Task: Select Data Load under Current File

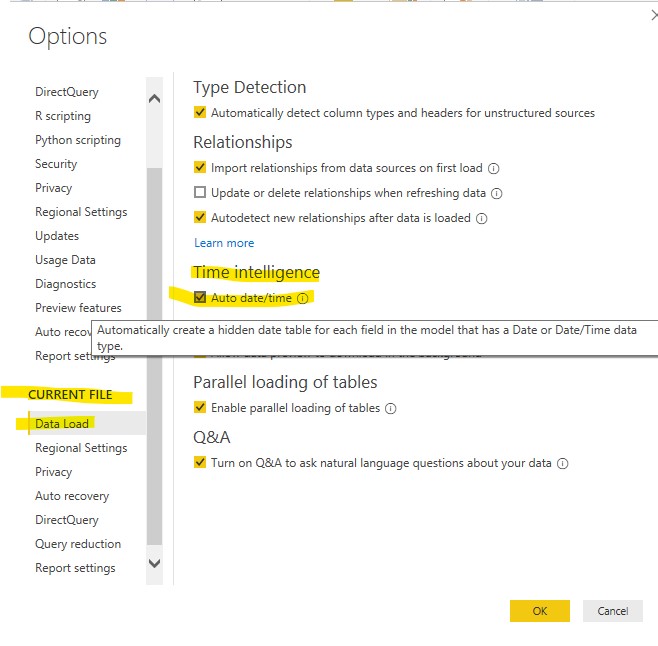Action: [x=62, y=424]
